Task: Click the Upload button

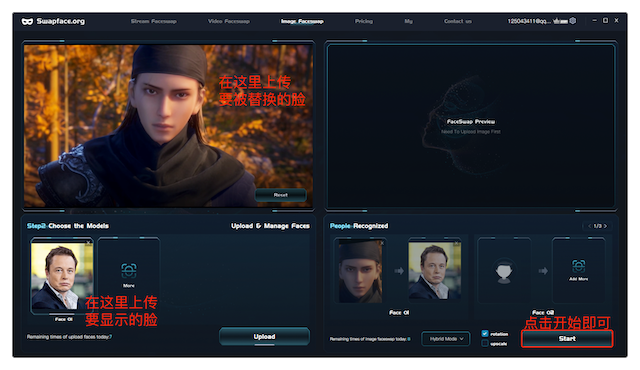Action: [x=264, y=337]
